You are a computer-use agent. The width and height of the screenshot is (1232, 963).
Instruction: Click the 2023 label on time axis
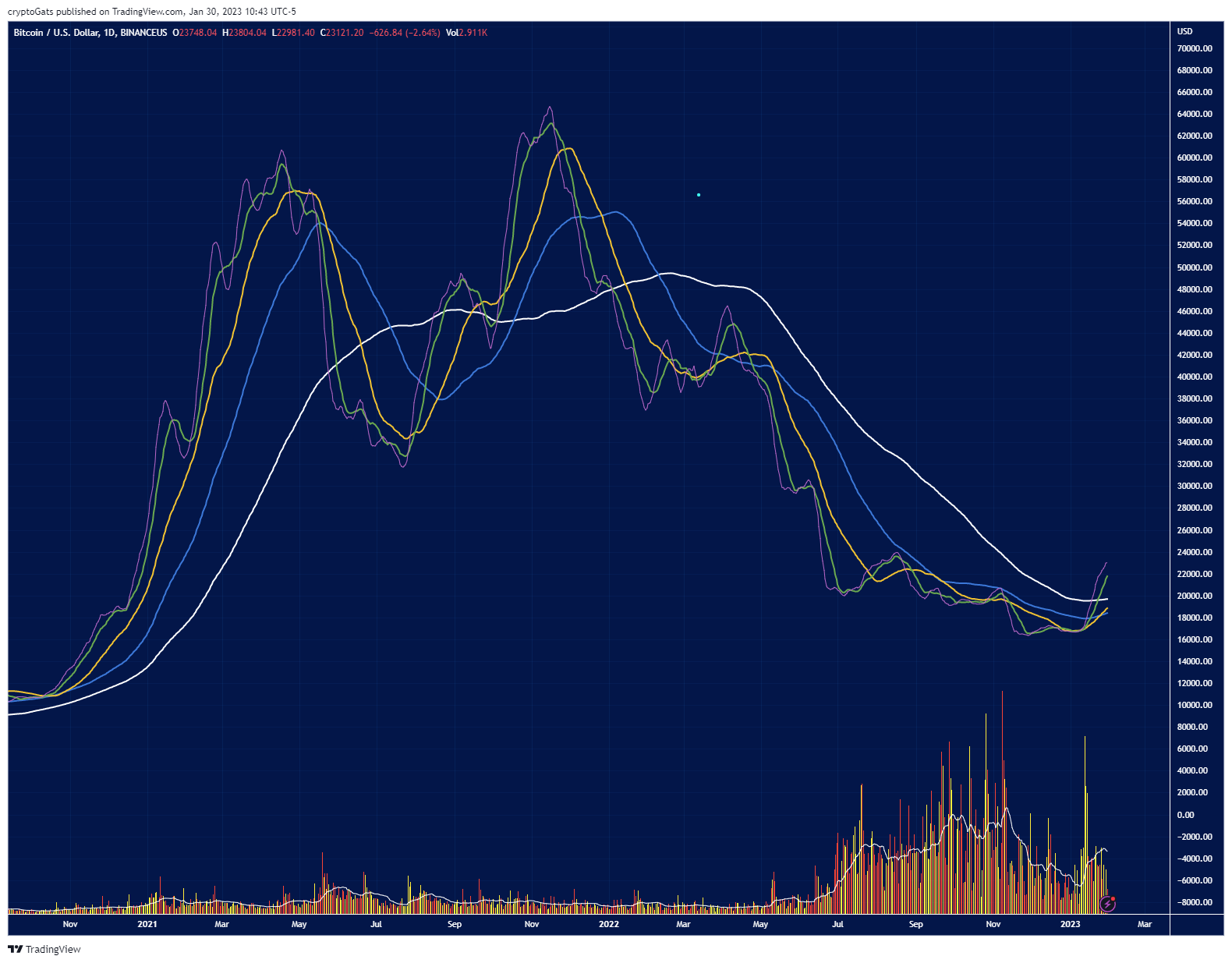click(x=1070, y=924)
